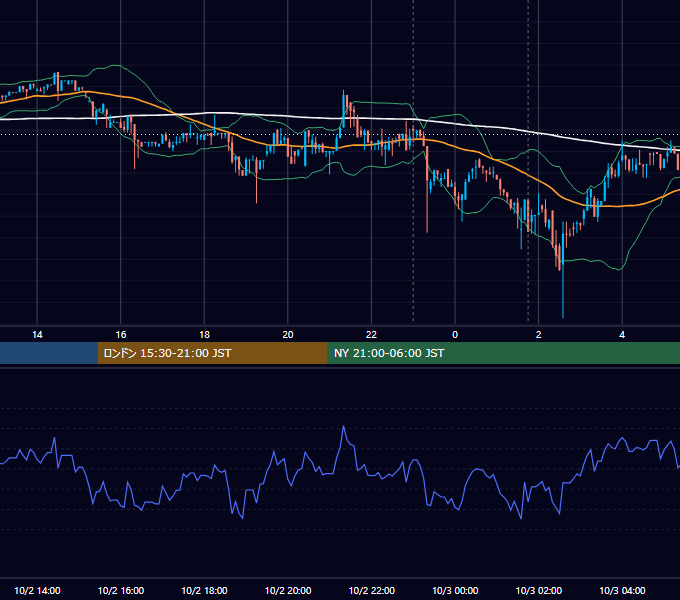This screenshot has height=600, width=680.
Task: Click the ロンドン 15:30-21:00 JST session bar
Action: 212,353
